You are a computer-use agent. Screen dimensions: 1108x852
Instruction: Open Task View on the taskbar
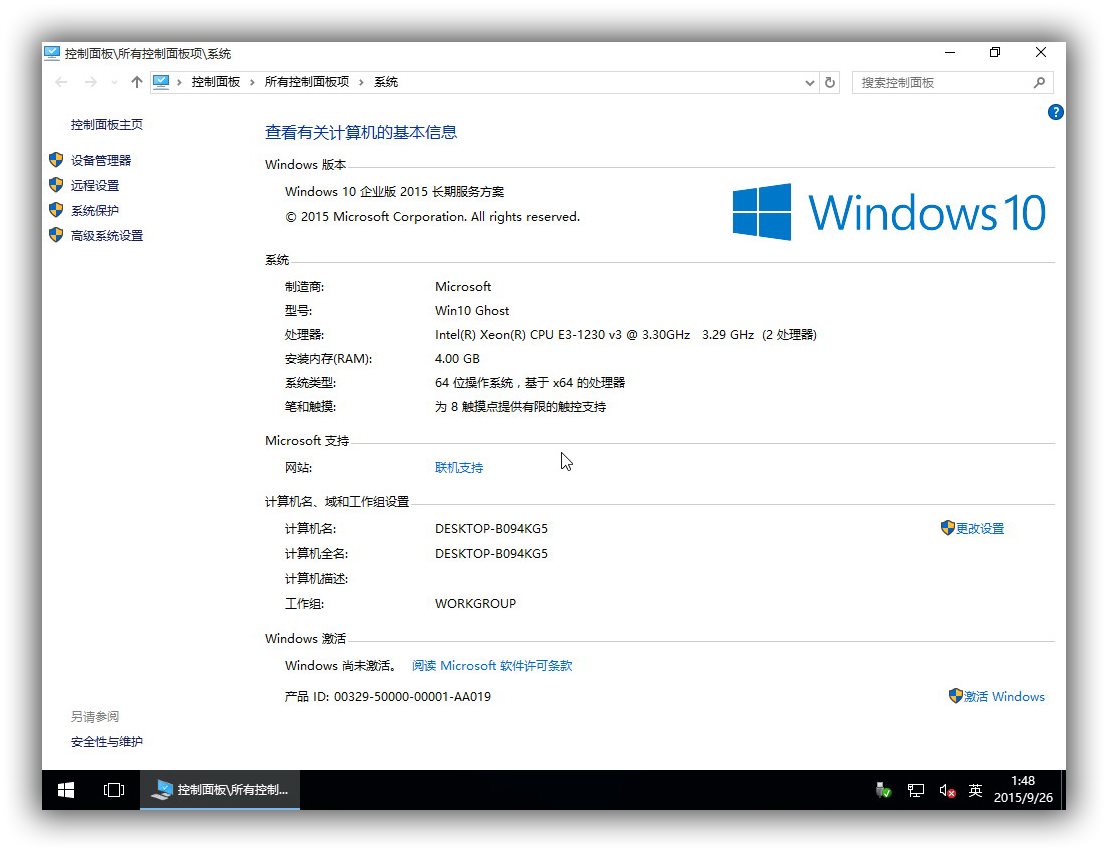[x=114, y=790]
